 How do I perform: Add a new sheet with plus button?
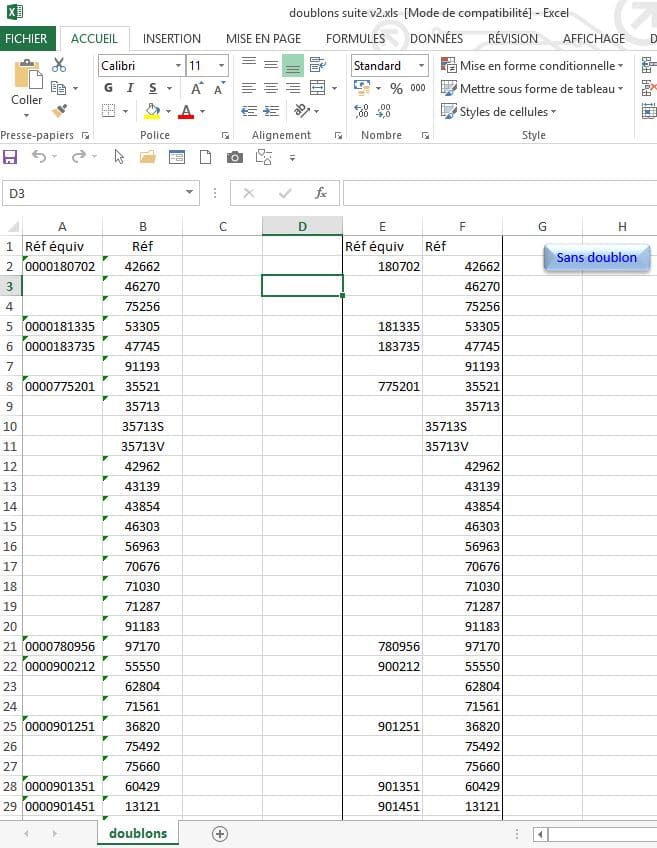click(220, 833)
